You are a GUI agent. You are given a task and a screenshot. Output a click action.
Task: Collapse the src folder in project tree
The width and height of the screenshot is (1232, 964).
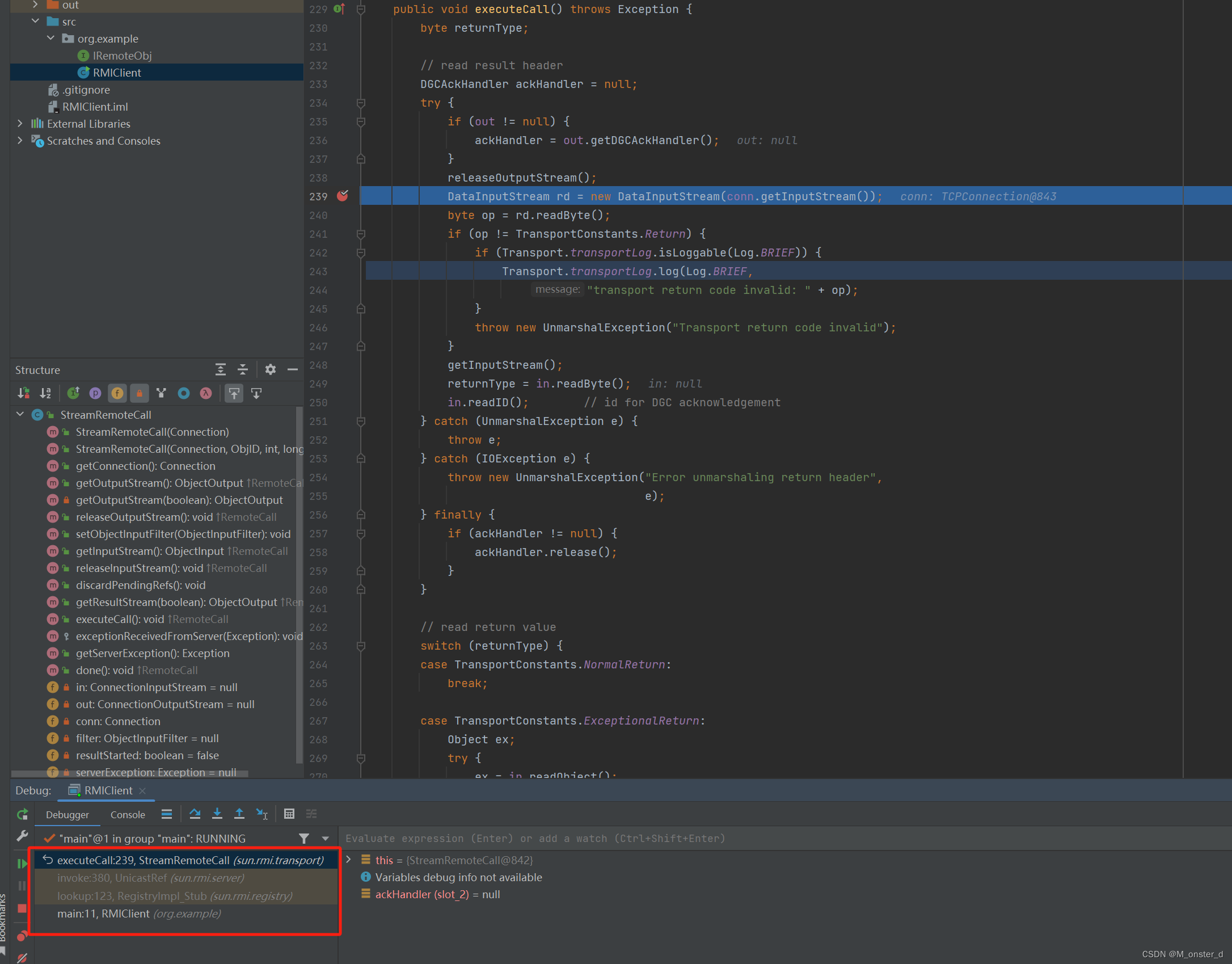coord(35,21)
